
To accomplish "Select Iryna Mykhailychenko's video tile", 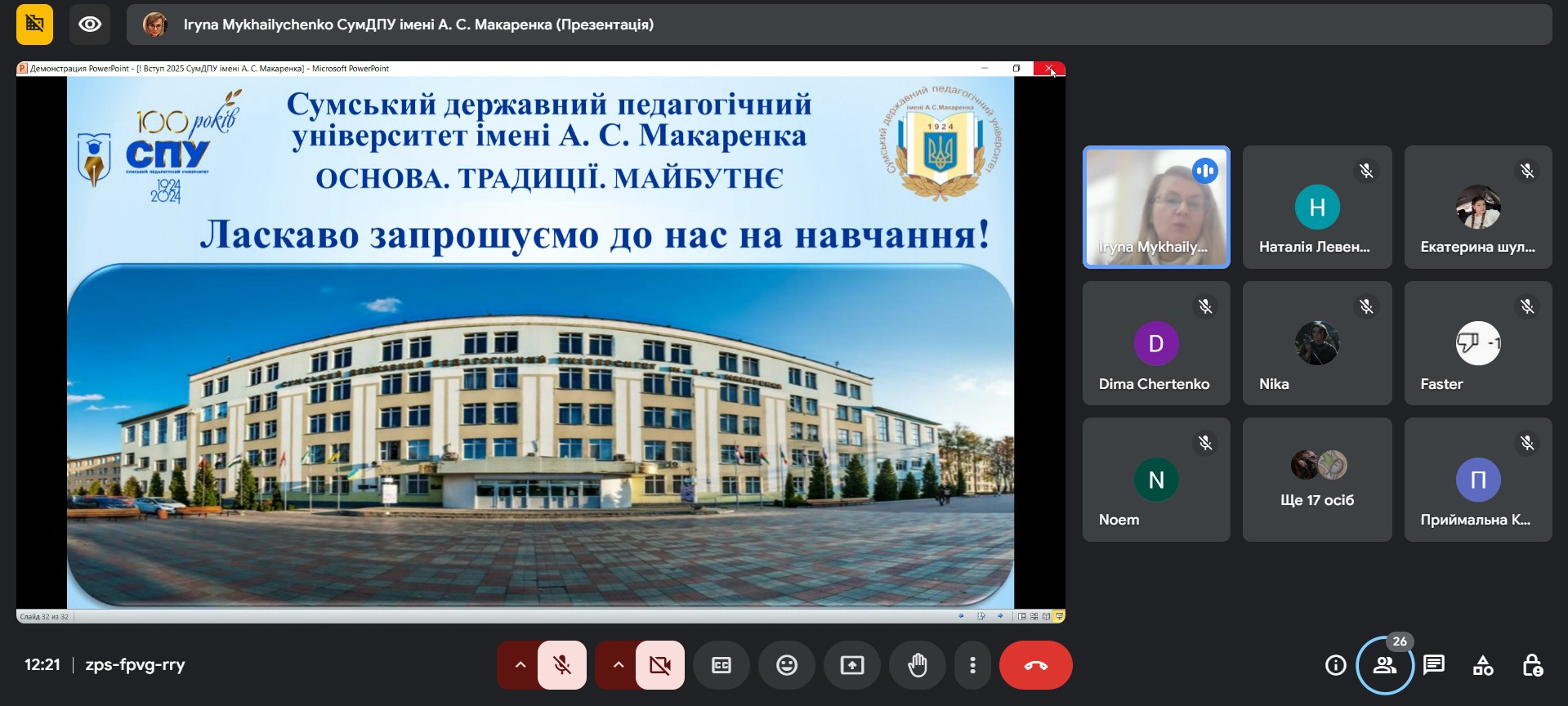I will point(1155,208).
